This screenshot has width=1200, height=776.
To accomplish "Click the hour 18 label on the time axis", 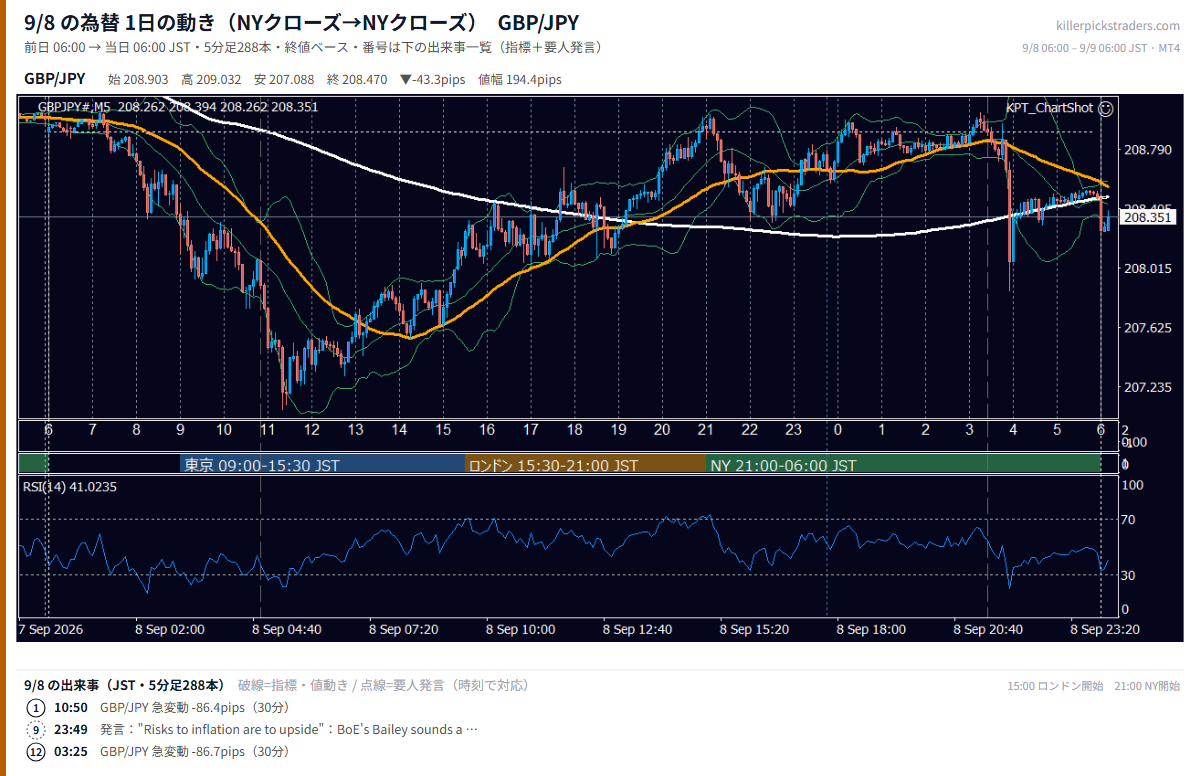I will (x=574, y=430).
